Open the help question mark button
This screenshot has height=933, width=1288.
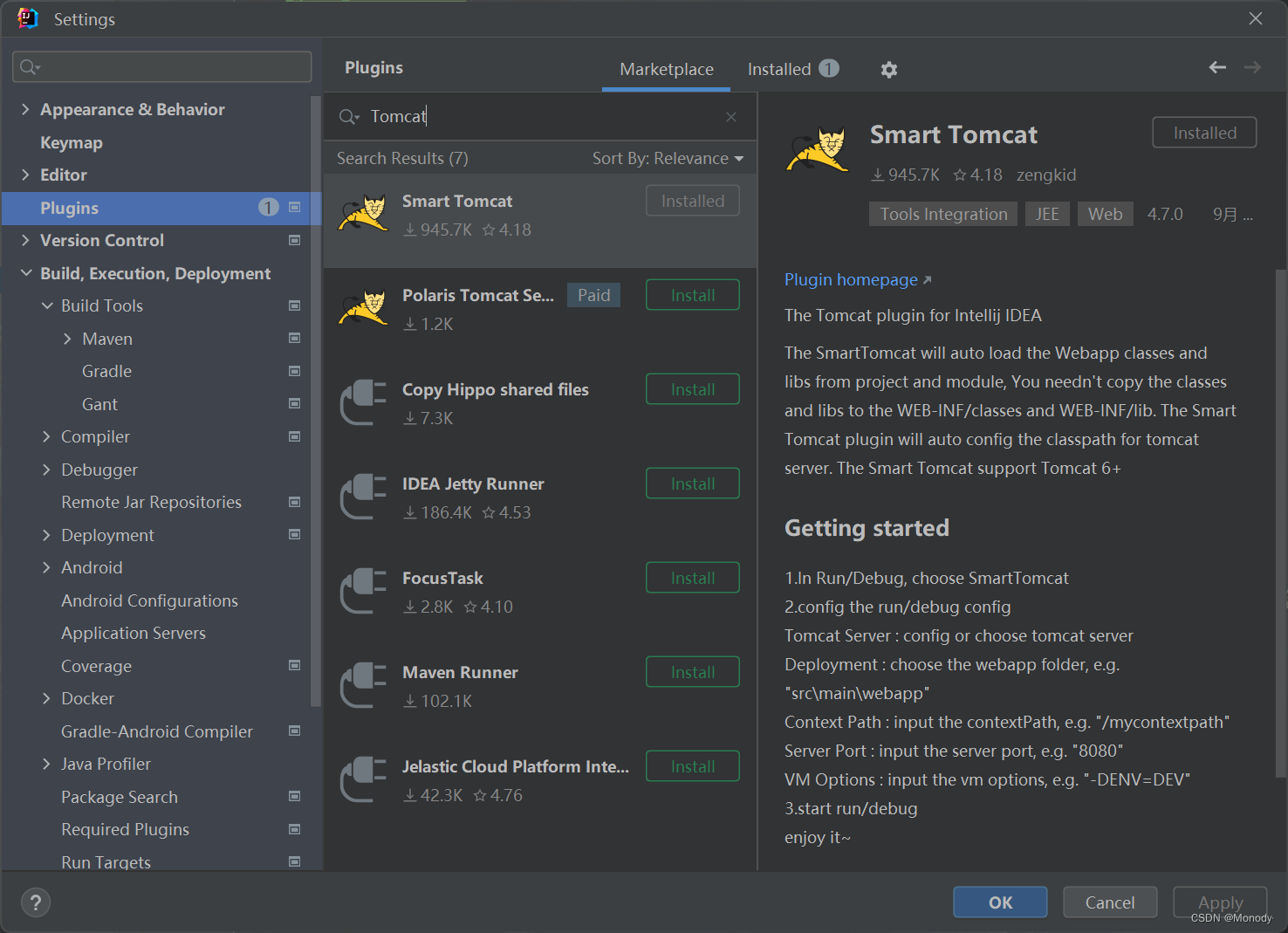(36, 902)
